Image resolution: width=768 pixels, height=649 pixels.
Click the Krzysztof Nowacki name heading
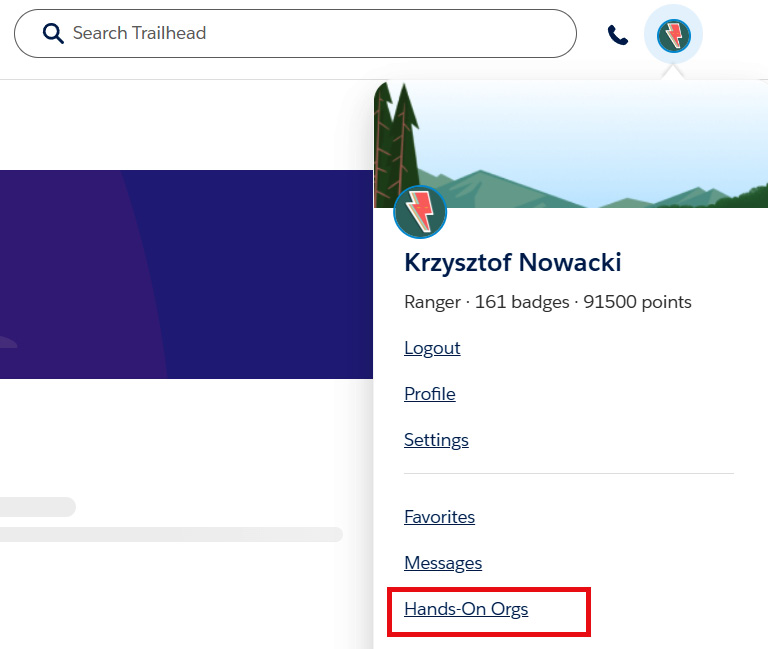pos(512,263)
